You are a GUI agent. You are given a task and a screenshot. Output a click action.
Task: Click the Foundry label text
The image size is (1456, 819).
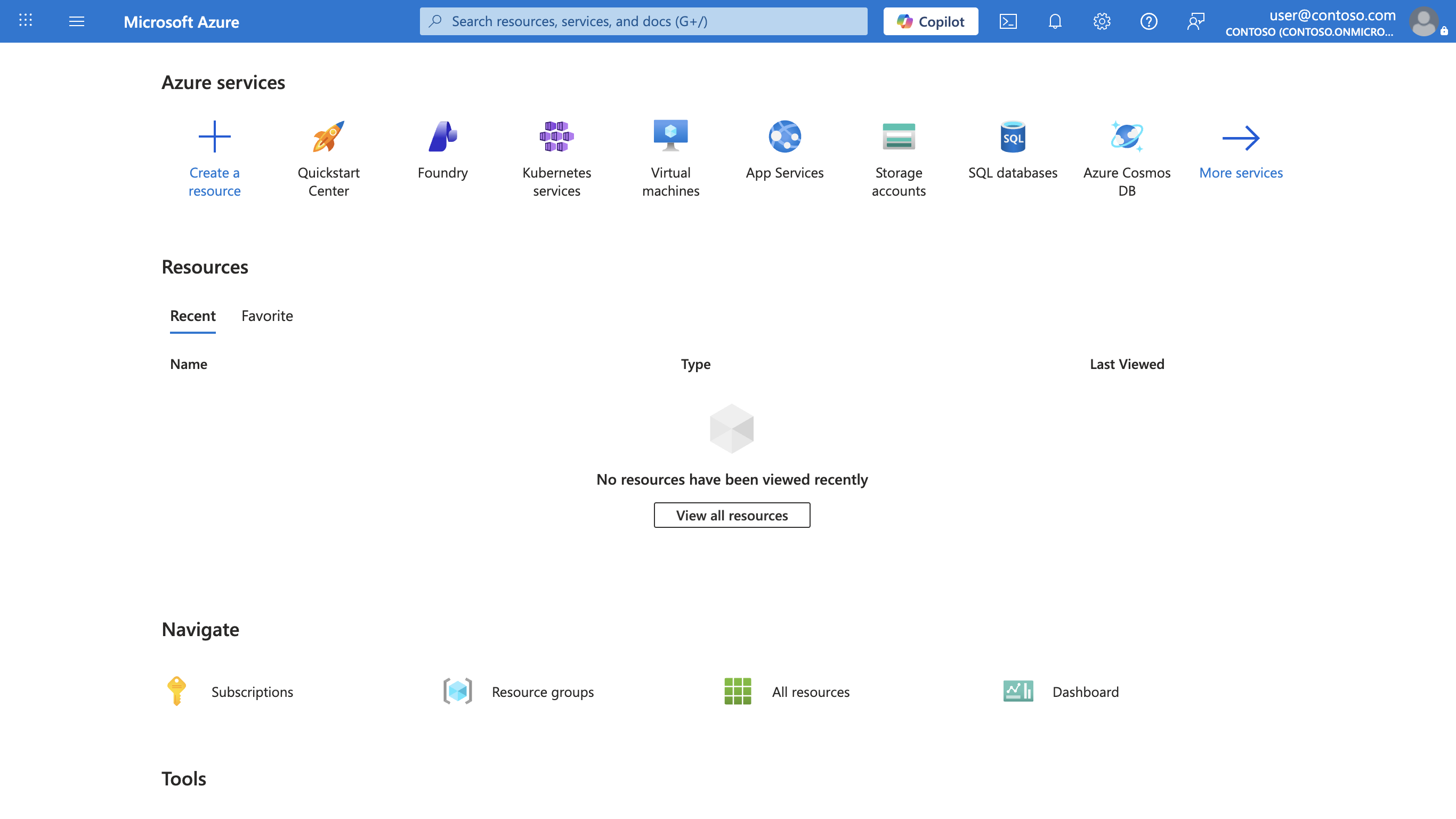coord(442,173)
